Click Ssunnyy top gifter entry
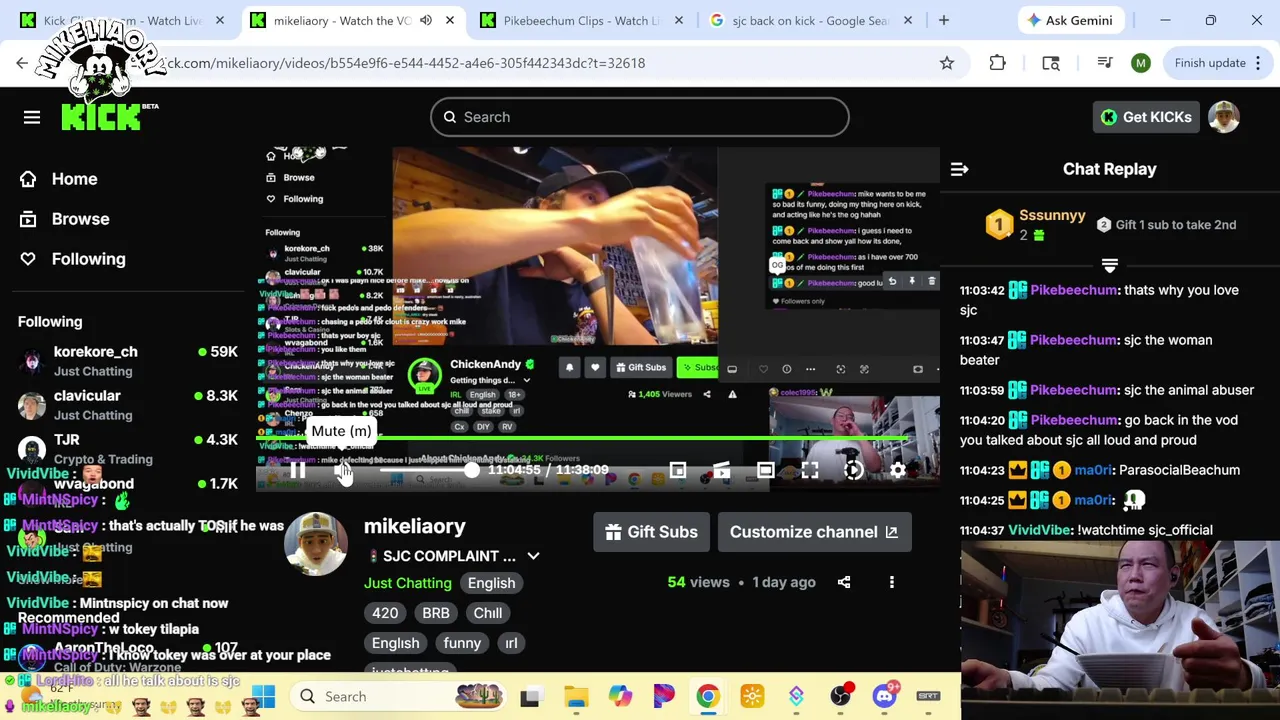The height and width of the screenshot is (720, 1280). [1036, 225]
